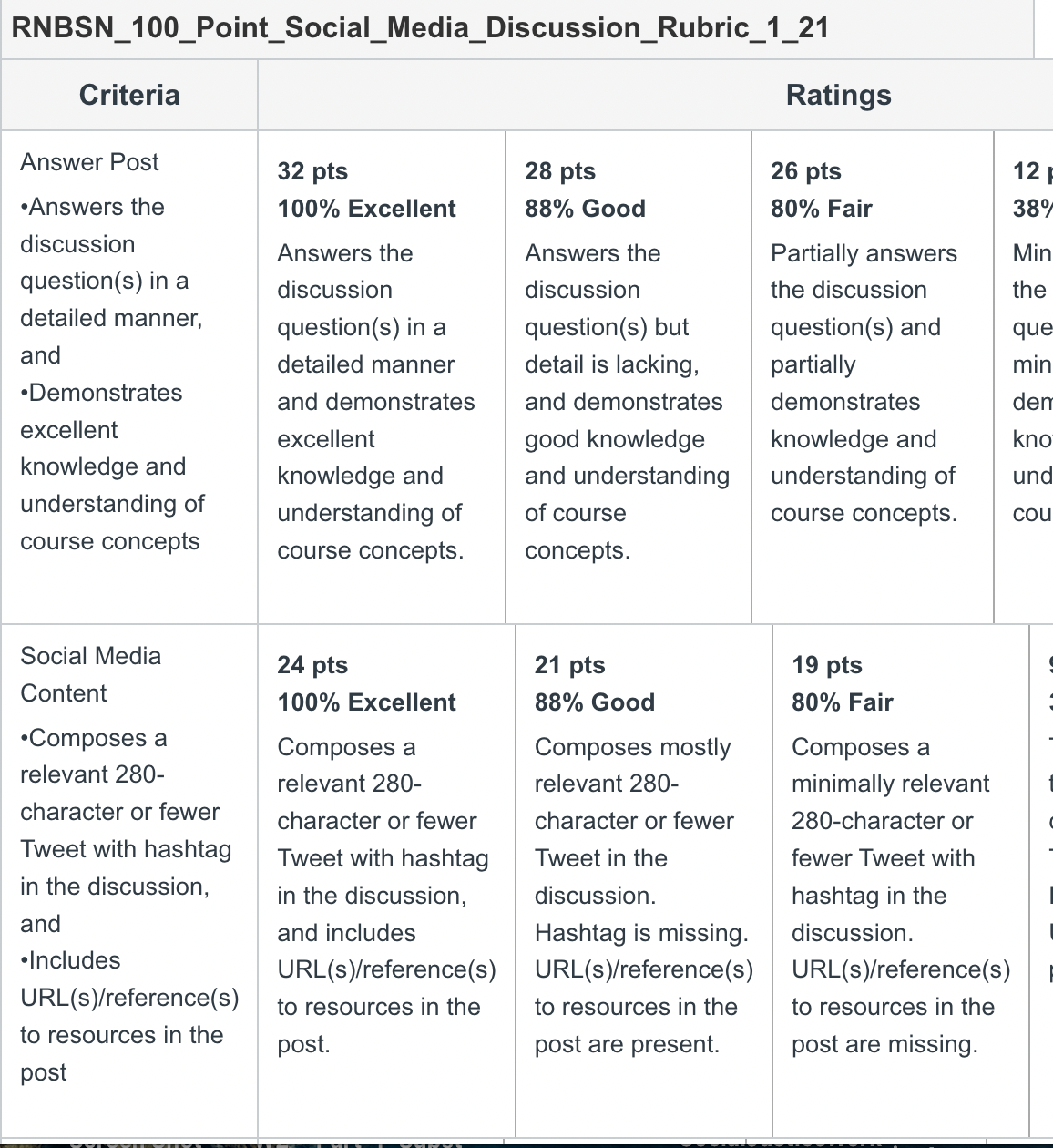Click the Answer Post criteria heading

(x=89, y=162)
